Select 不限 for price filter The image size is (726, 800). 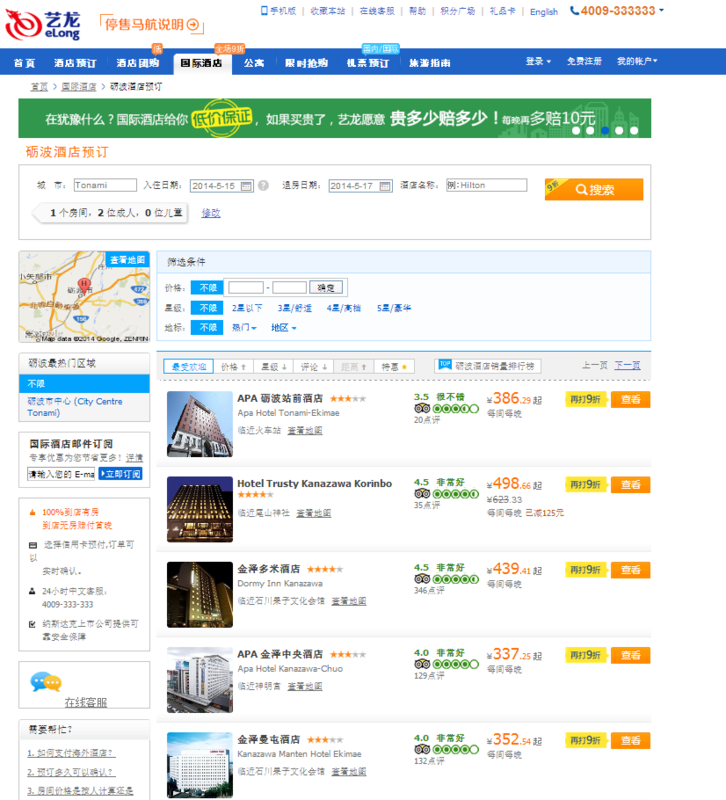click(x=207, y=288)
